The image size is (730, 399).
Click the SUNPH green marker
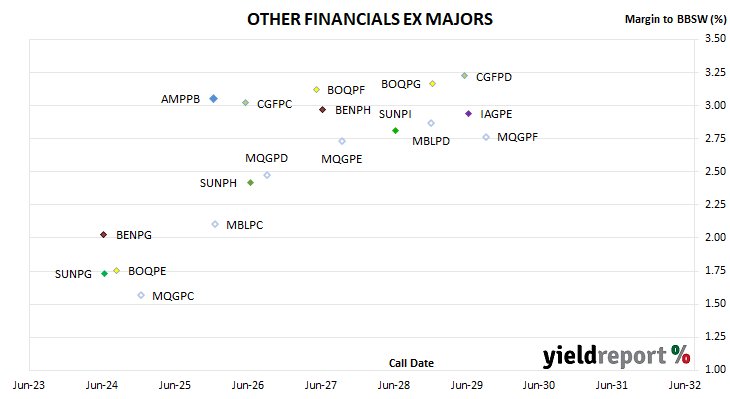(250, 183)
